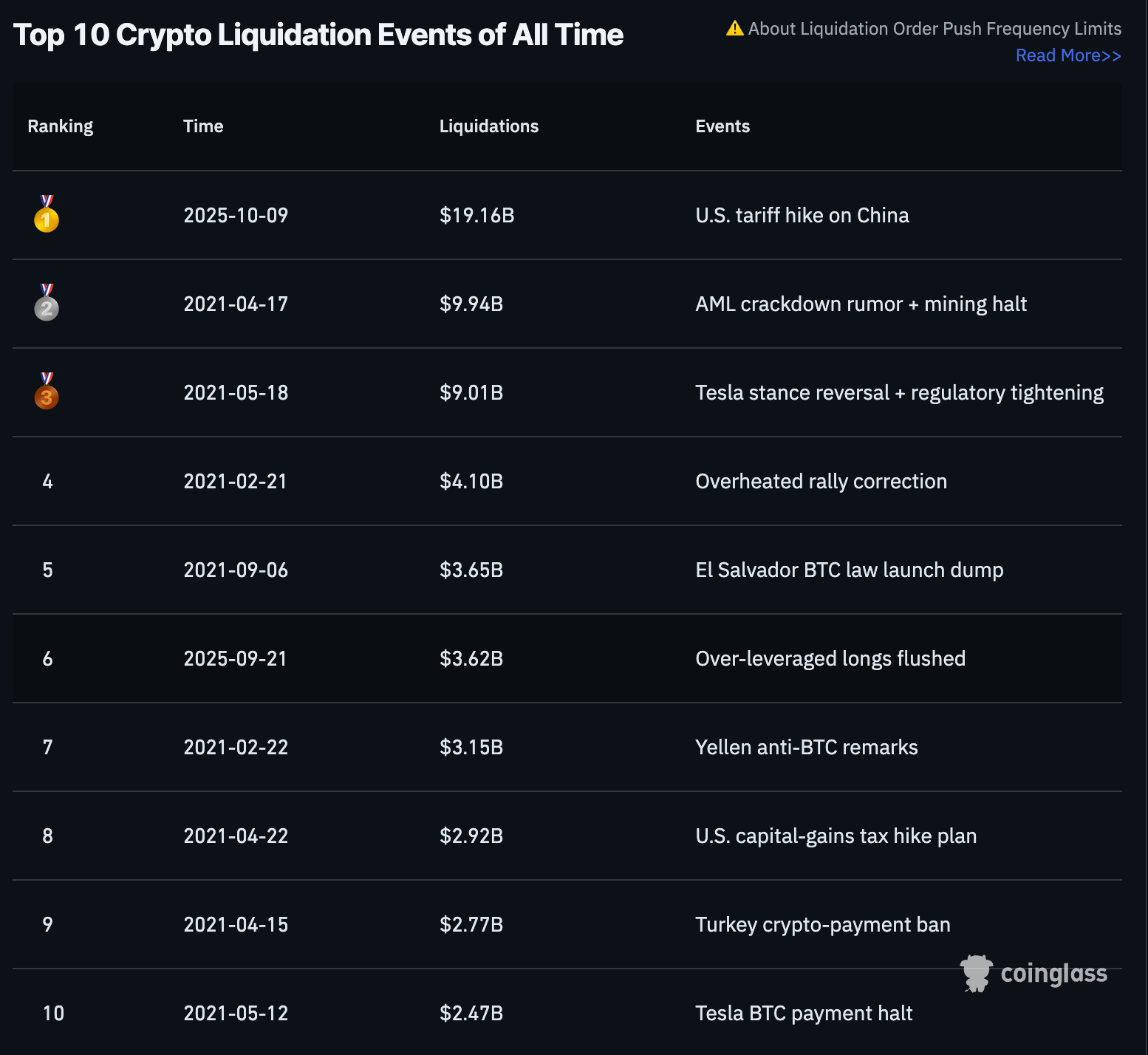Select the Time column header
The width and height of the screenshot is (1148, 1055).
coord(203,126)
